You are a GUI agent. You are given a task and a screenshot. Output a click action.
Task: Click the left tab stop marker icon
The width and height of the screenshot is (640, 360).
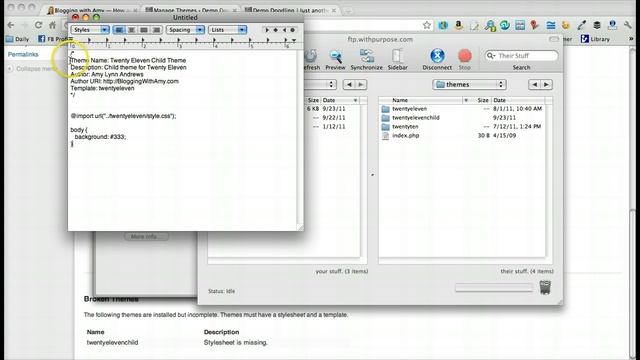tap(267, 30)
